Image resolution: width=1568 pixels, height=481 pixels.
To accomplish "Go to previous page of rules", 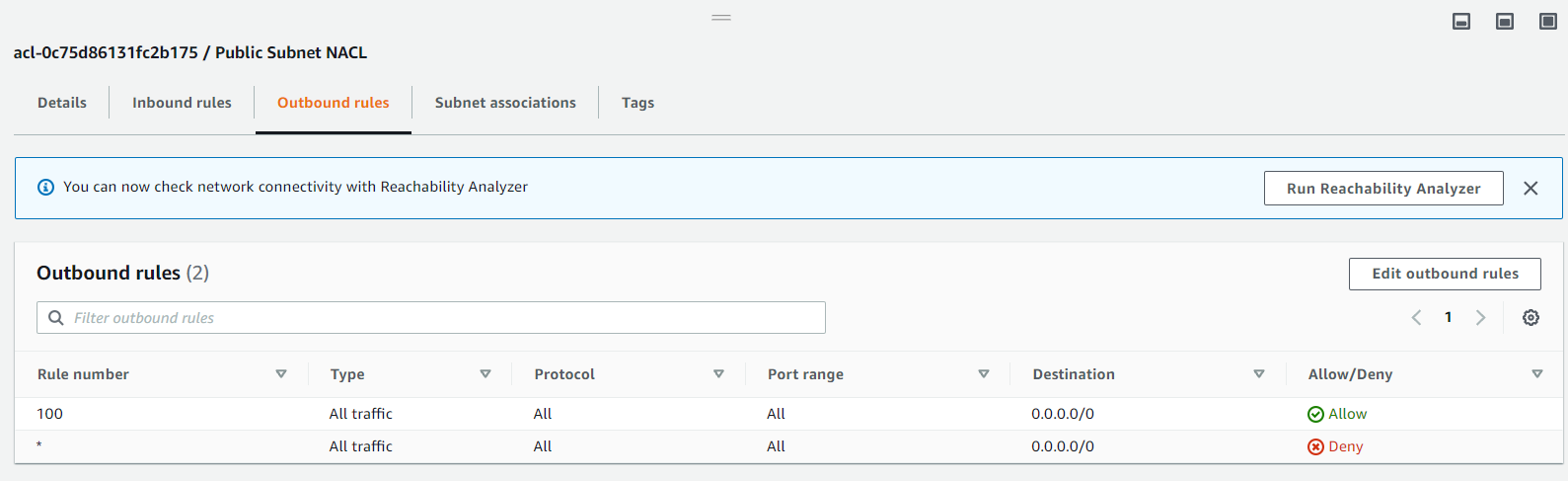I will pyautogui.click(x=1416, y=318).
